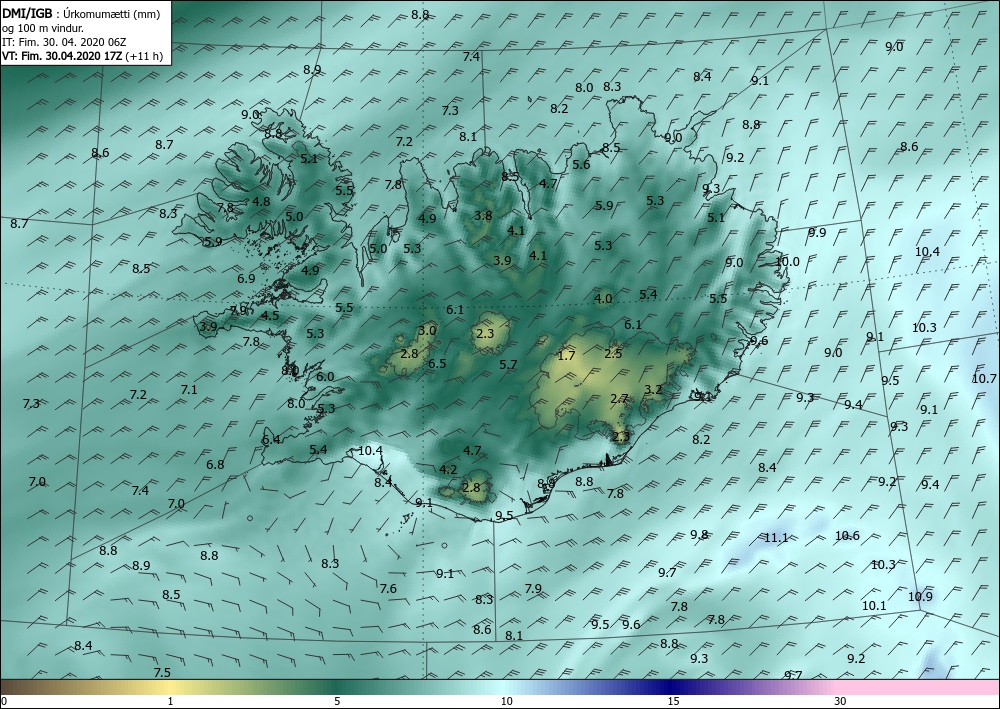The height and width of the screenshot is (709, 1000).
Task: Click the 'IT: Fim. 30. 04. 2020 06Z' line
Action: [64, 42]
